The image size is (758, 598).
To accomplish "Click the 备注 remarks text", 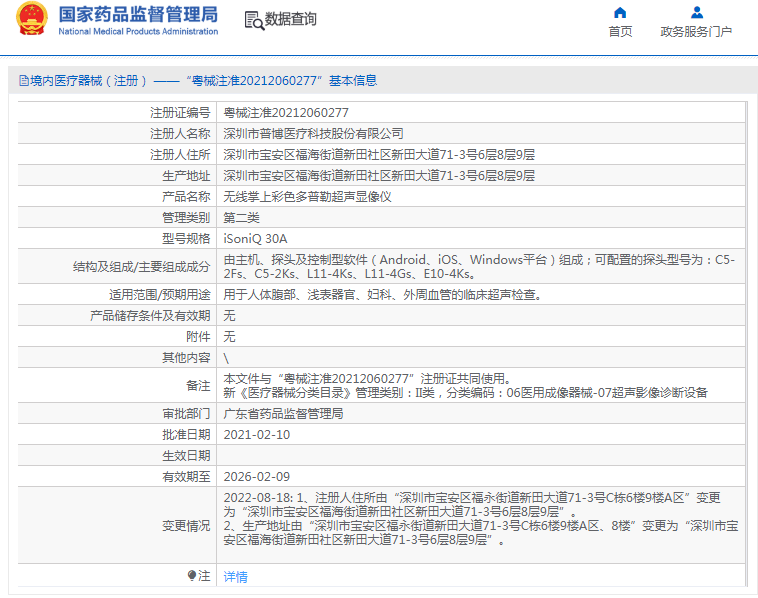I will point(466,385).
